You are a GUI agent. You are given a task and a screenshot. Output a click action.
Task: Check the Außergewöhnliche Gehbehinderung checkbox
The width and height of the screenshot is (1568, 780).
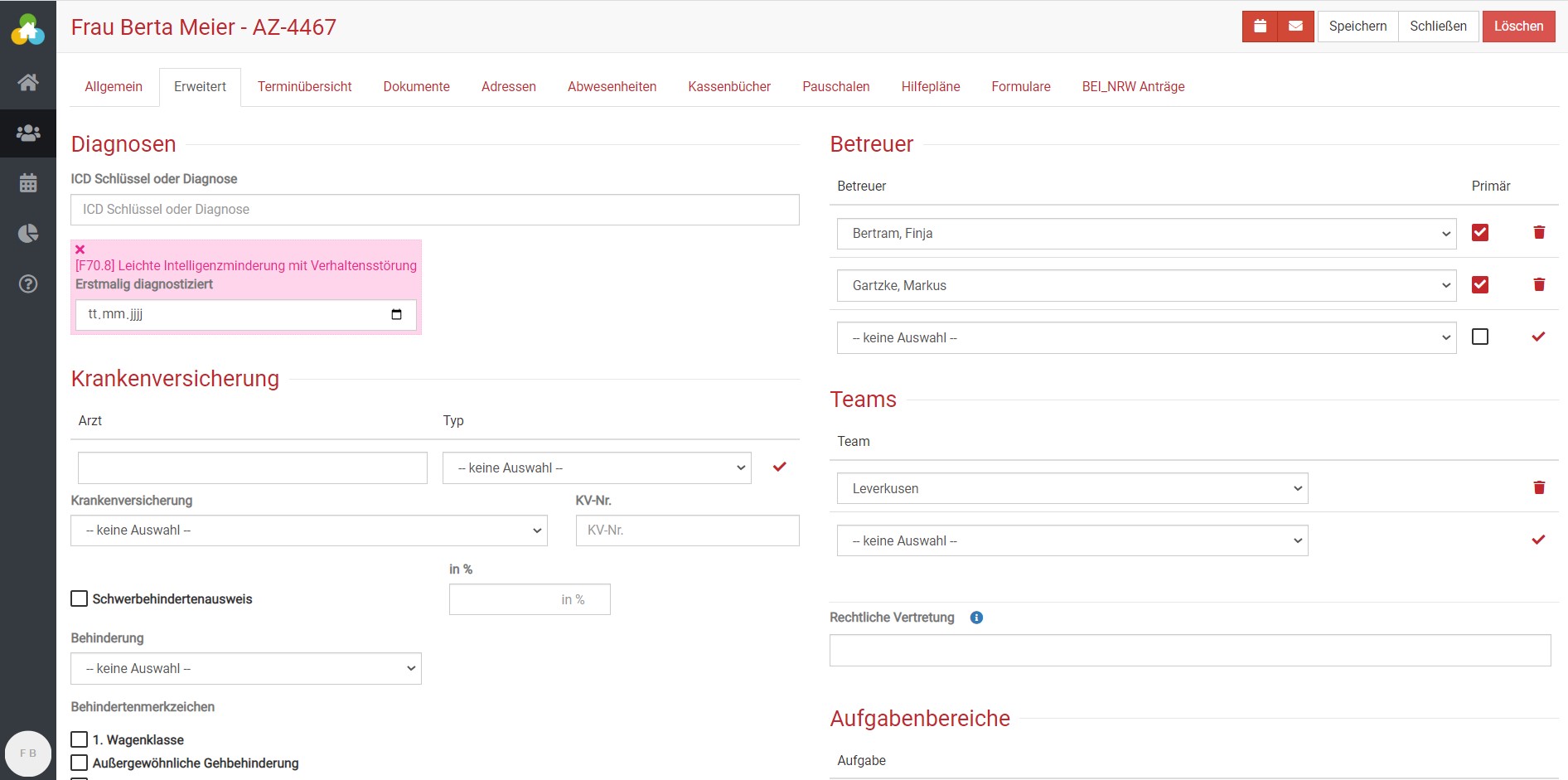click(80, 763)
